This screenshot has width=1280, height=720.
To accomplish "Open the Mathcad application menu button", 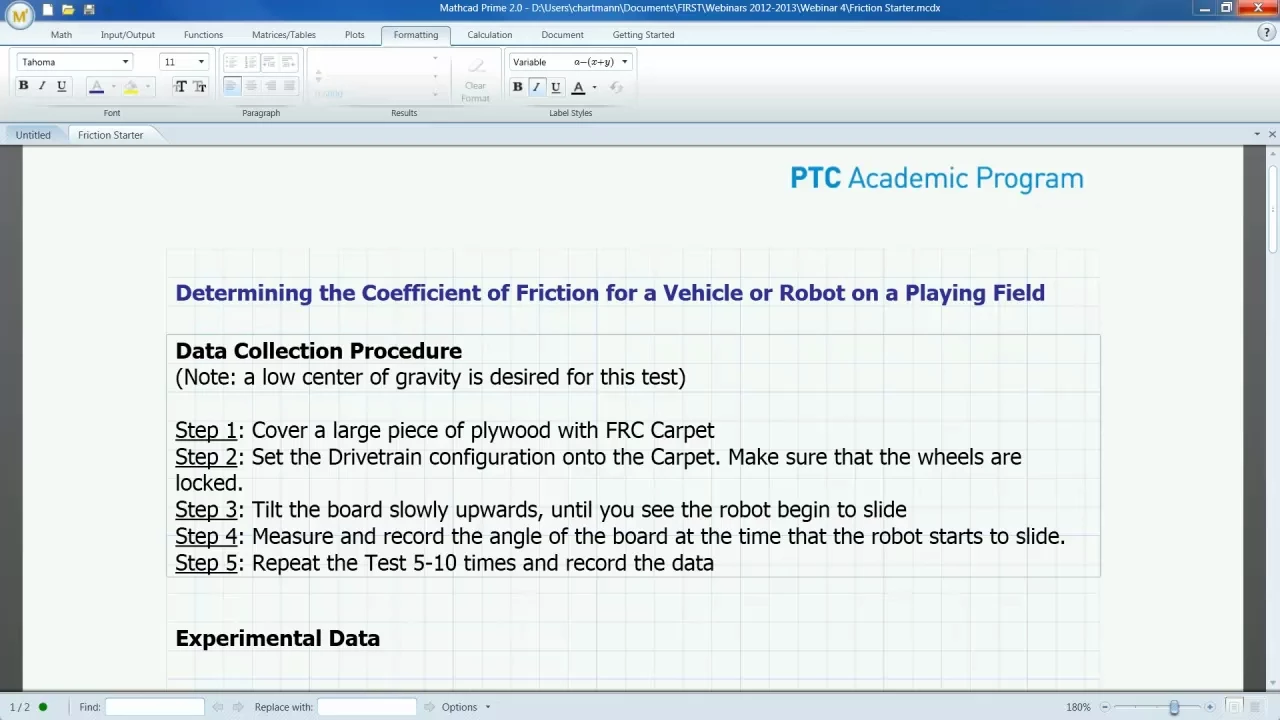I will click(x=19, y=16).
